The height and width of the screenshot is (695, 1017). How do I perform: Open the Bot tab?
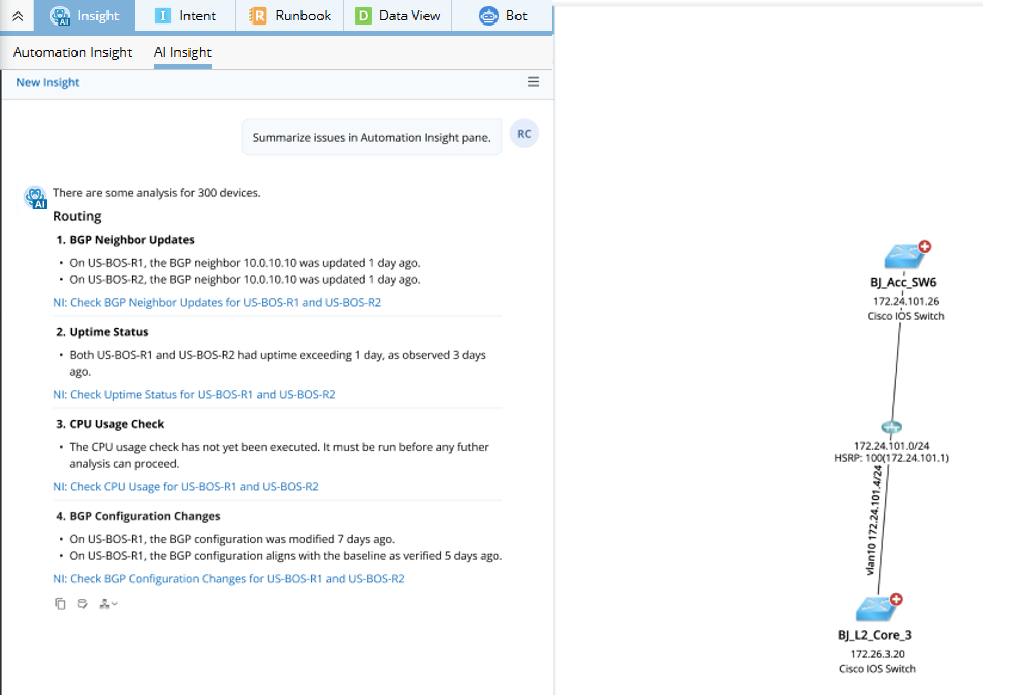pos(503,16)
